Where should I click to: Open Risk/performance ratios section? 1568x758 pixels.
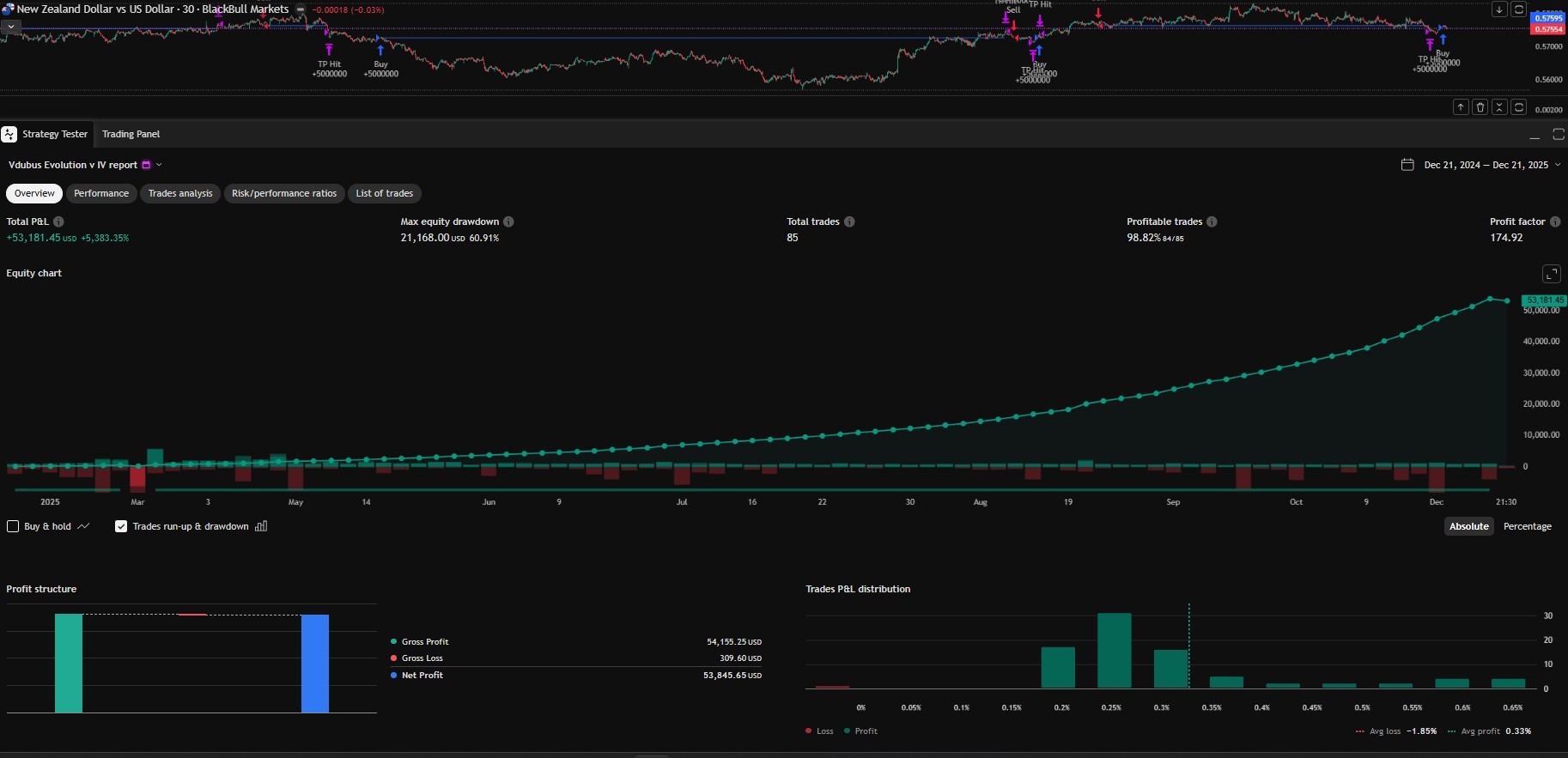click(x=283, y=193)
